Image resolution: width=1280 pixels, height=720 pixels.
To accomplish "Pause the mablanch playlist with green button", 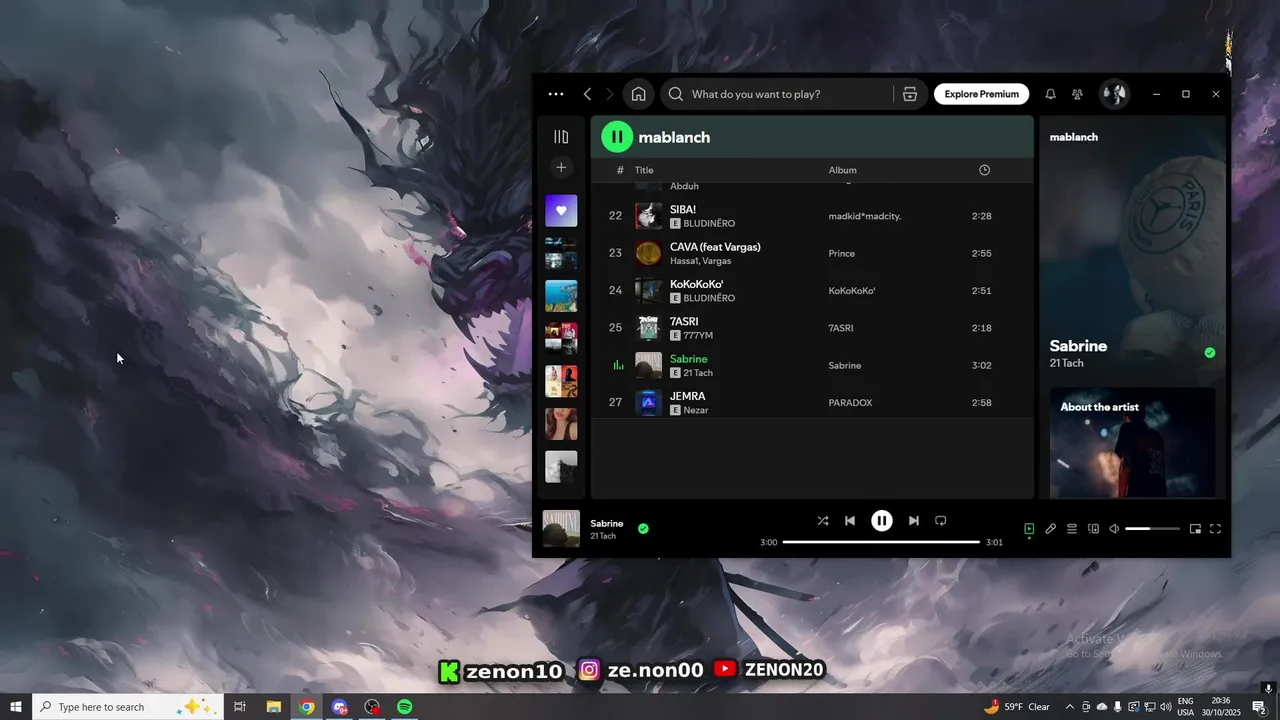I will [x=617, y=137].
